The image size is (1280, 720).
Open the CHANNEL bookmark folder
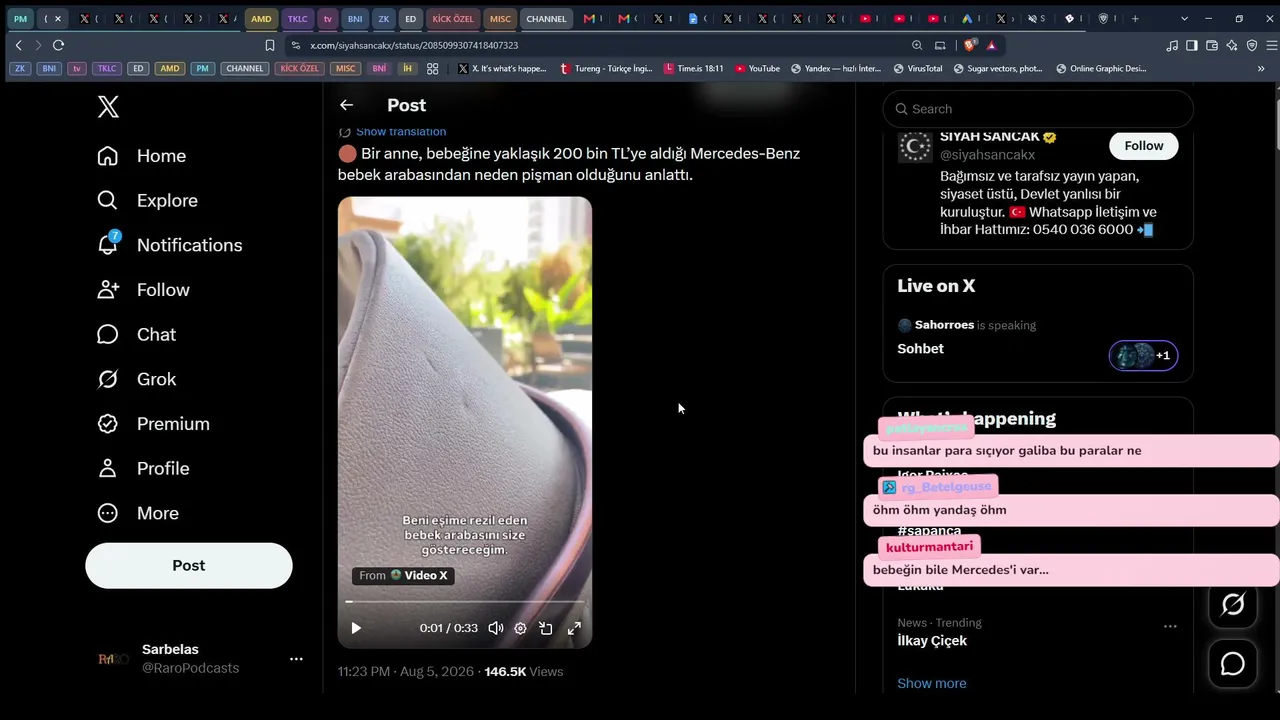tap(245, 69)
